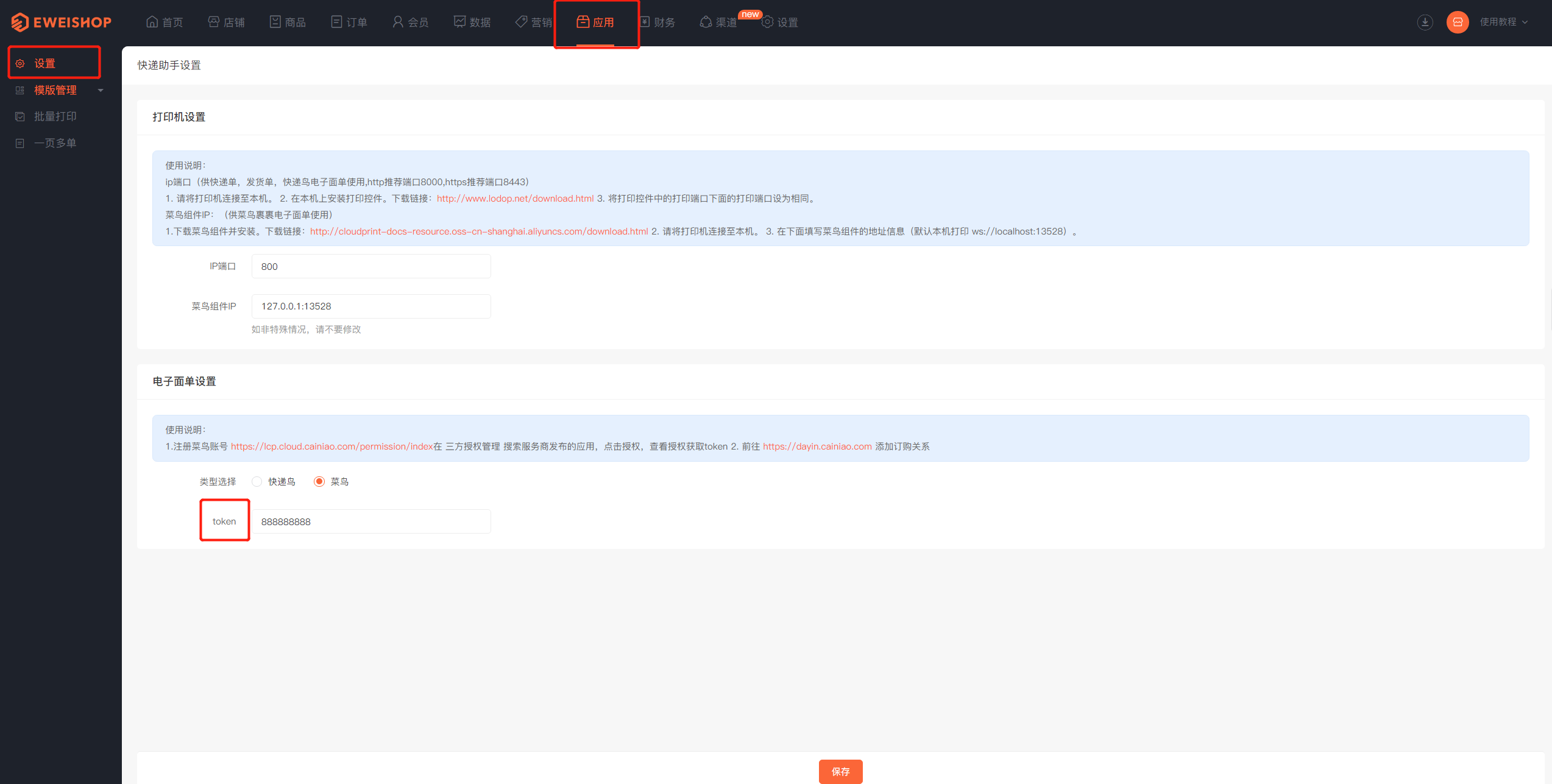Image resolution: width=1552 pixels, height=784 pixels.
Task: Click the 应用 briefcase icon
Action: 583,22
